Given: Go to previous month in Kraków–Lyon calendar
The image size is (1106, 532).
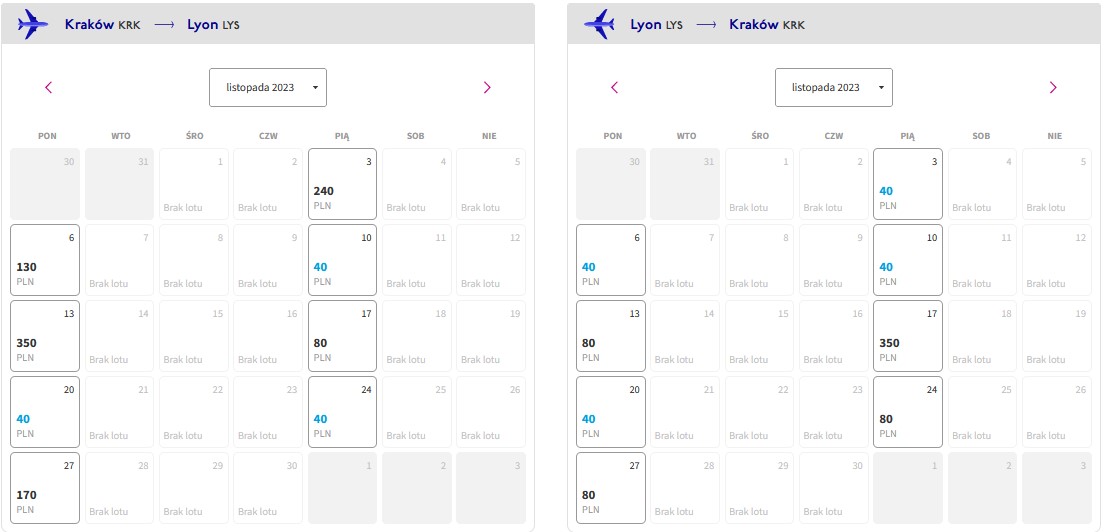Looking at the screenshot, I should tap(49, 87).
